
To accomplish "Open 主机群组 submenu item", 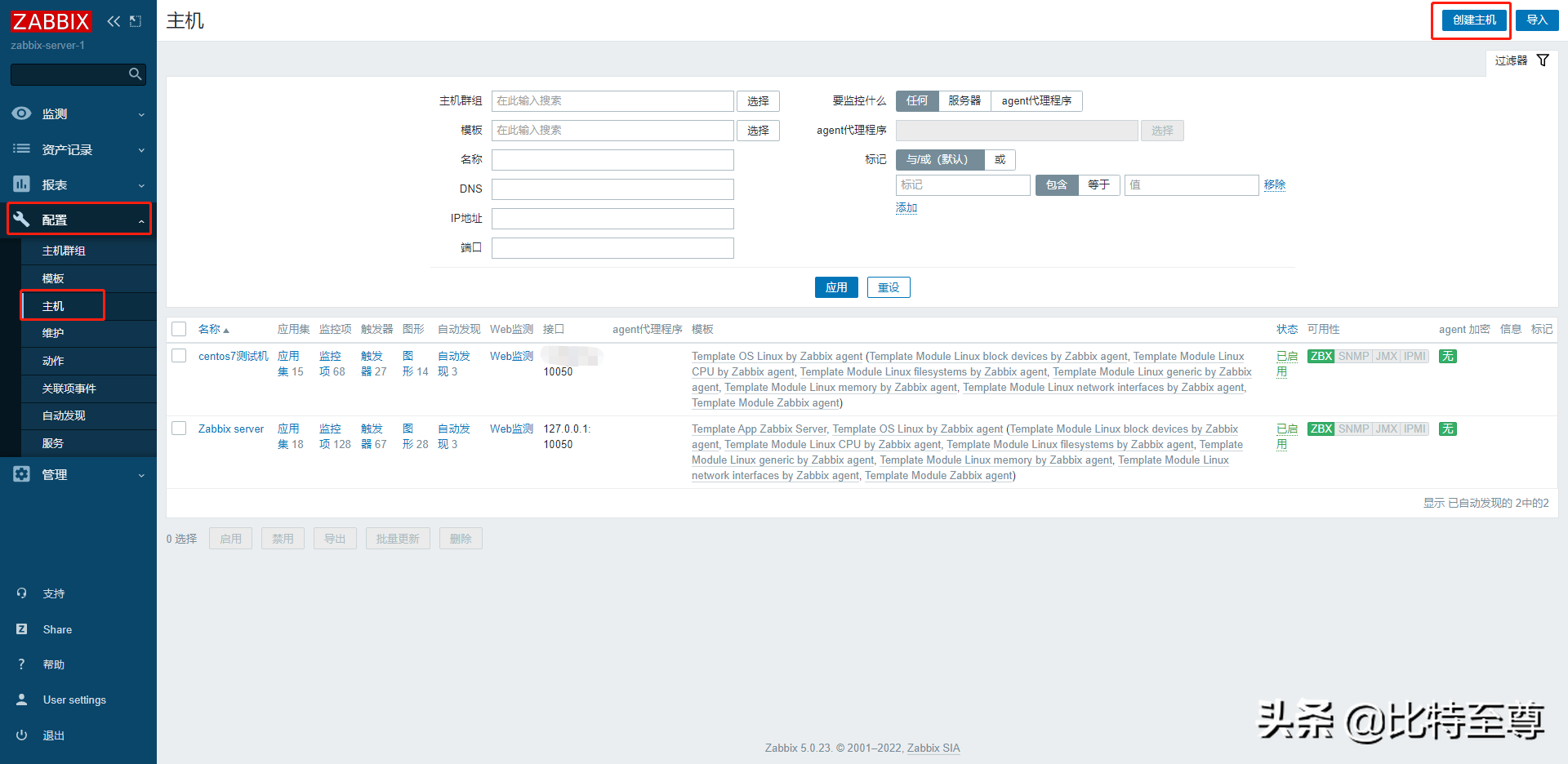I will tap(88, 251).
